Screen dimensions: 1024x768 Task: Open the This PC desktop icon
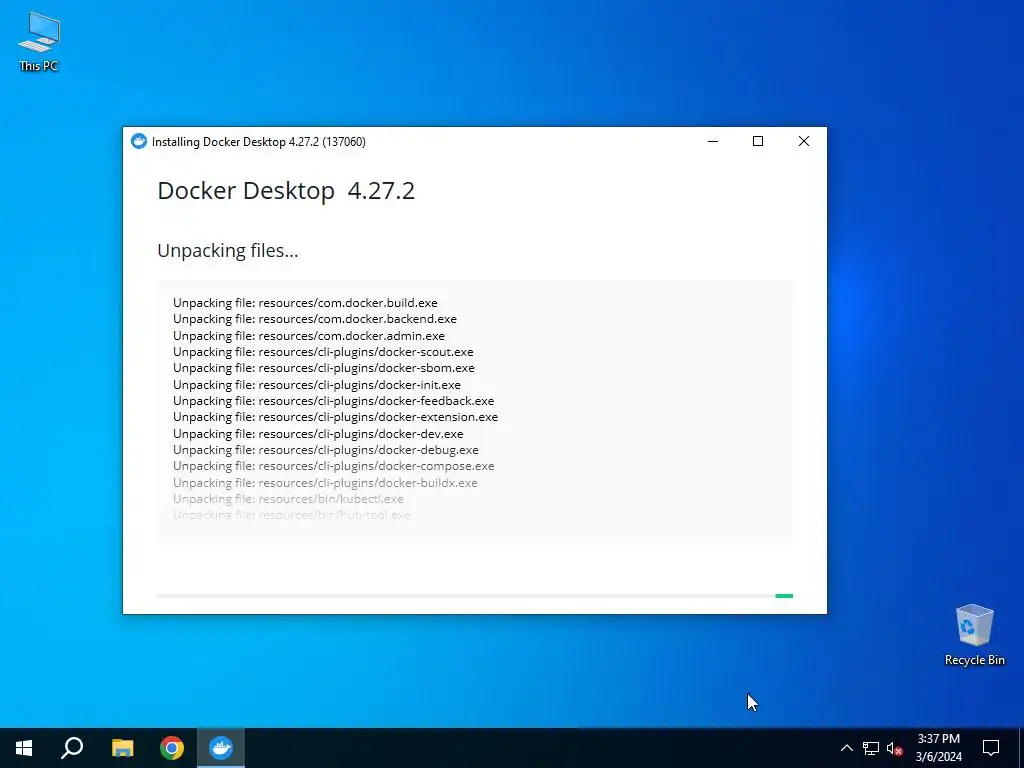tap(39, 42)
